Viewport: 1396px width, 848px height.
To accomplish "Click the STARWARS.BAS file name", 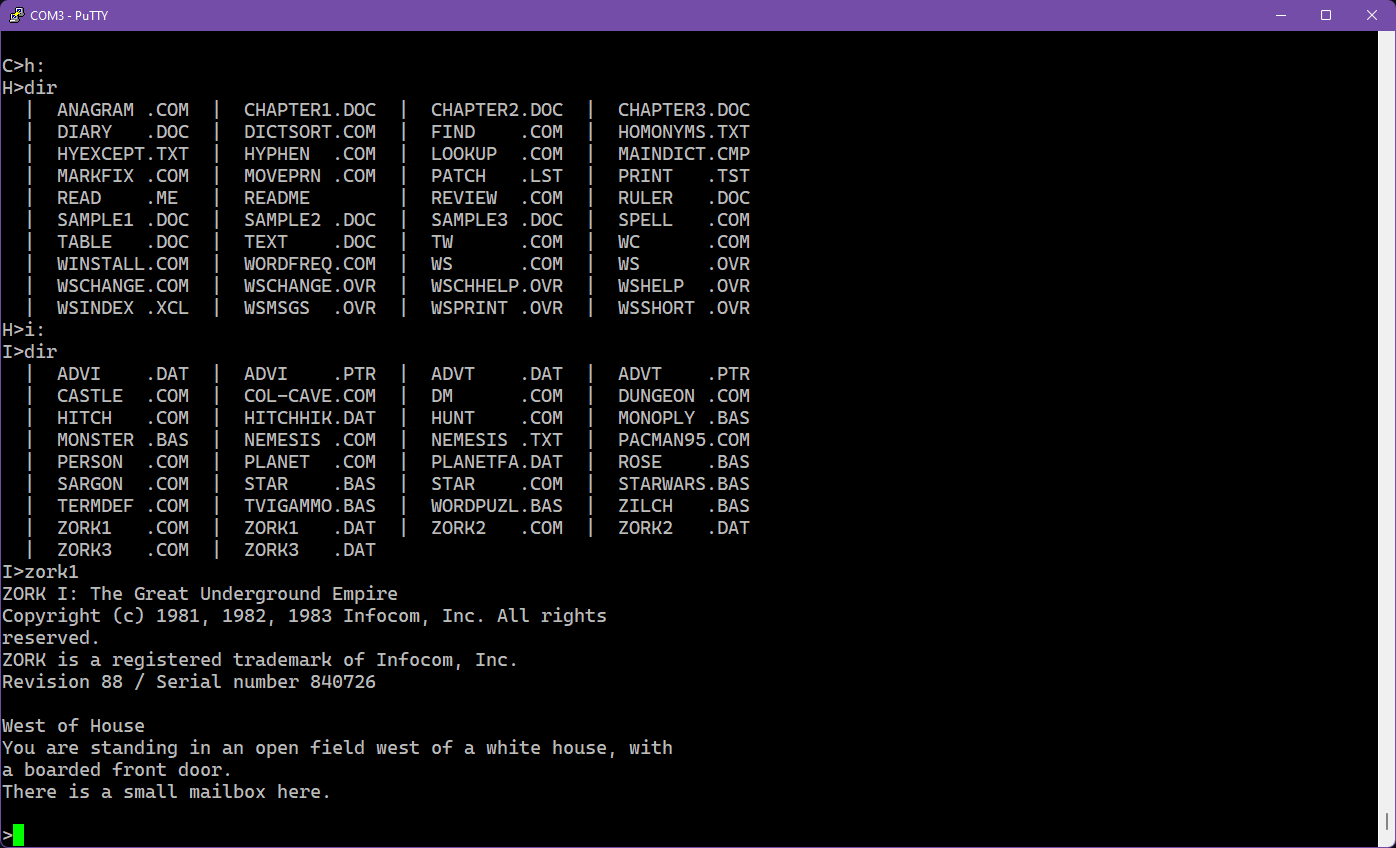I will point(683,484).
